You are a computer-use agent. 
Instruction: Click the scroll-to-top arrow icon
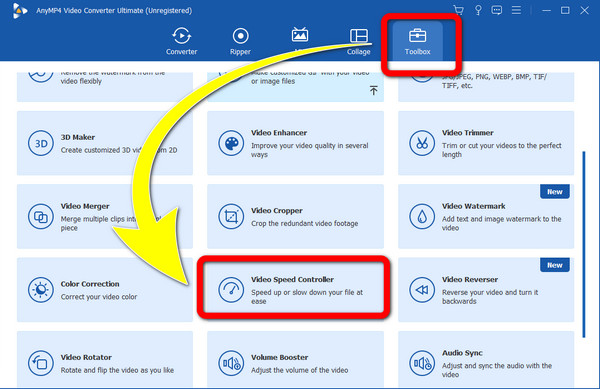coord(373,90)
